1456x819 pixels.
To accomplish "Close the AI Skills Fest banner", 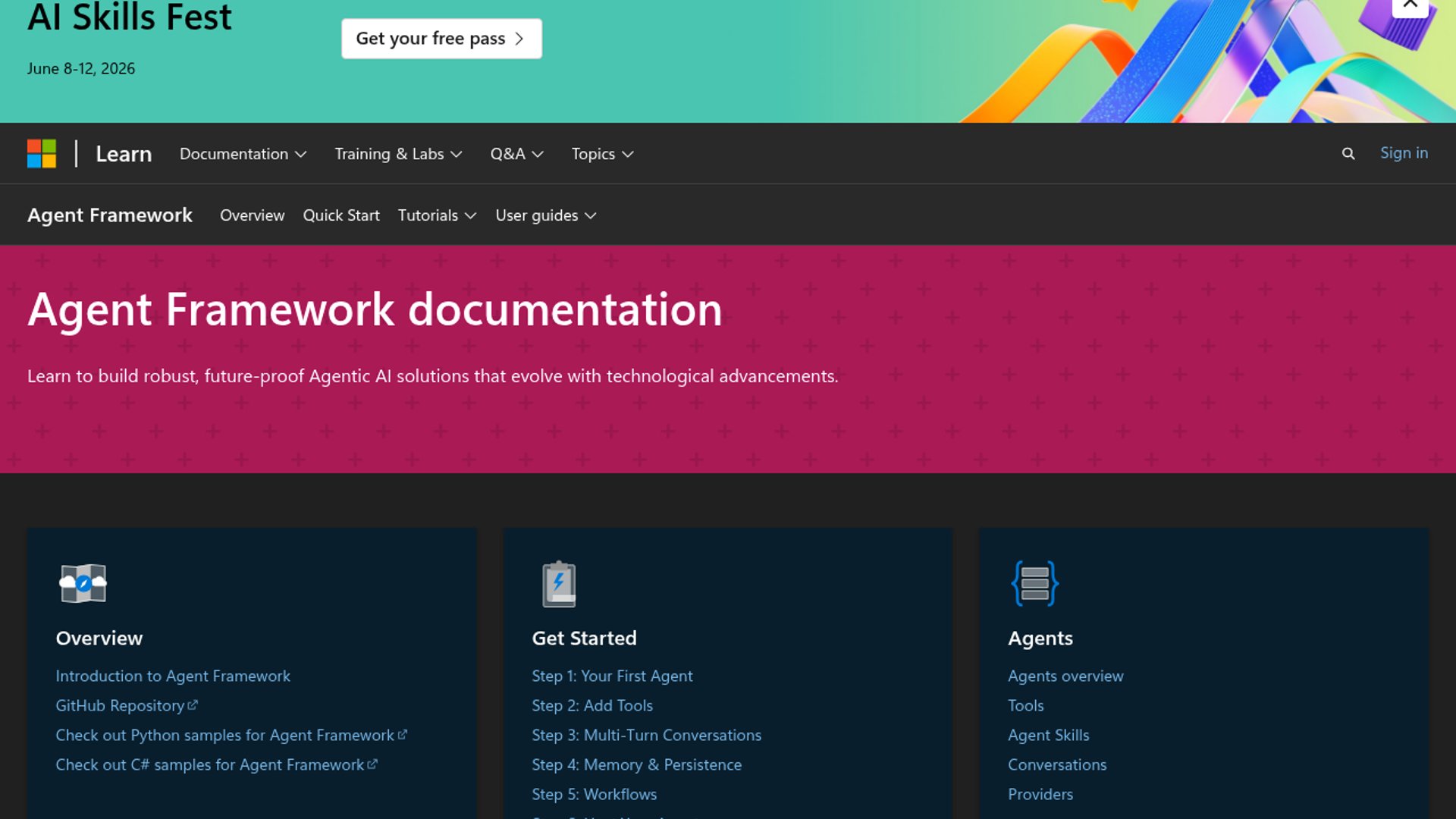I will pos(1410,6).
